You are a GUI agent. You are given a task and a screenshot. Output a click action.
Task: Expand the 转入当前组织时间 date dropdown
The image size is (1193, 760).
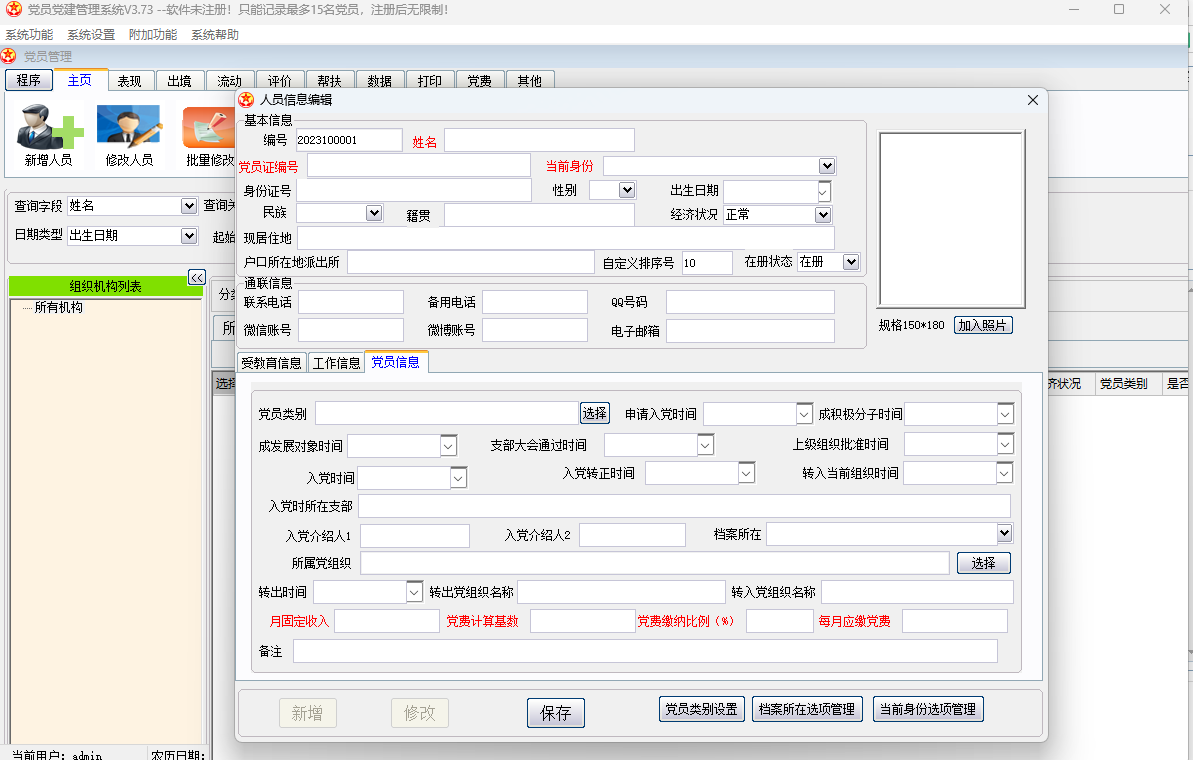tap(1004, 473)
